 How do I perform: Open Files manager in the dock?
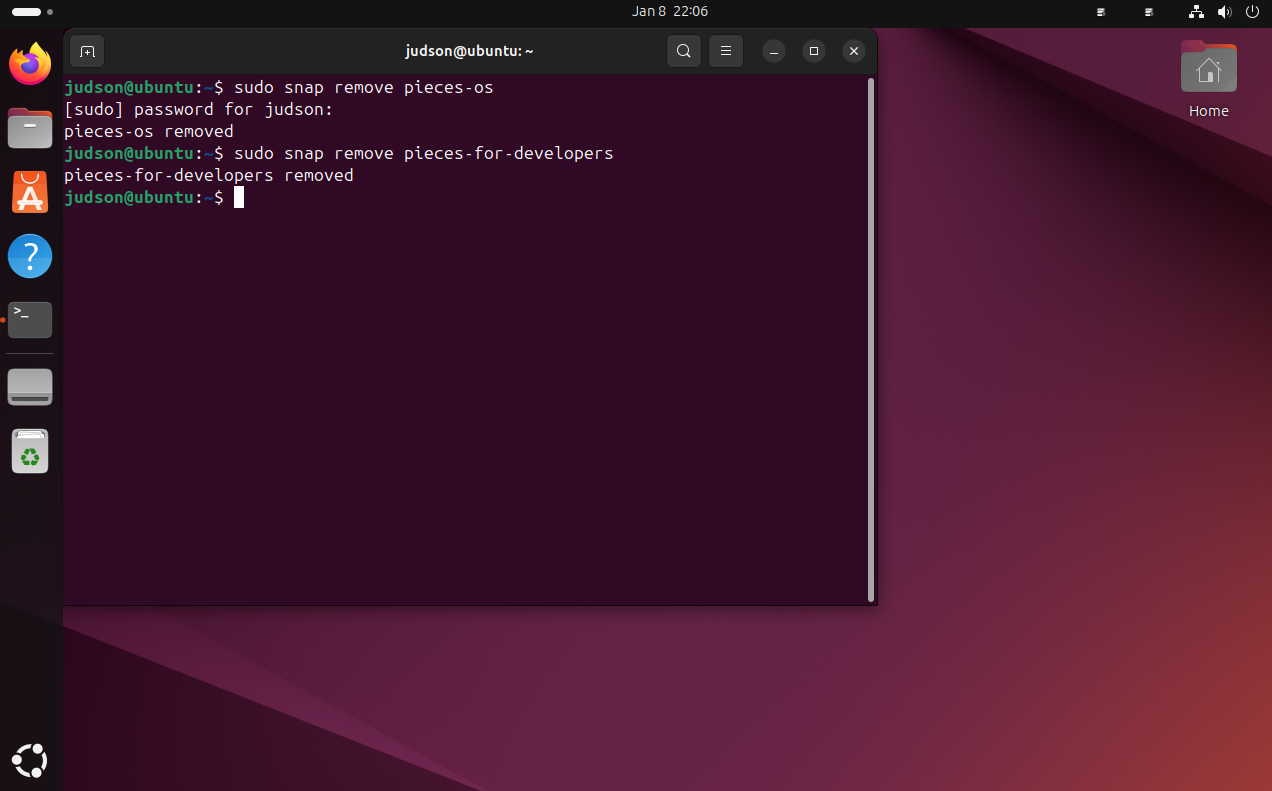pyautogui.click(x=30, y=128)
